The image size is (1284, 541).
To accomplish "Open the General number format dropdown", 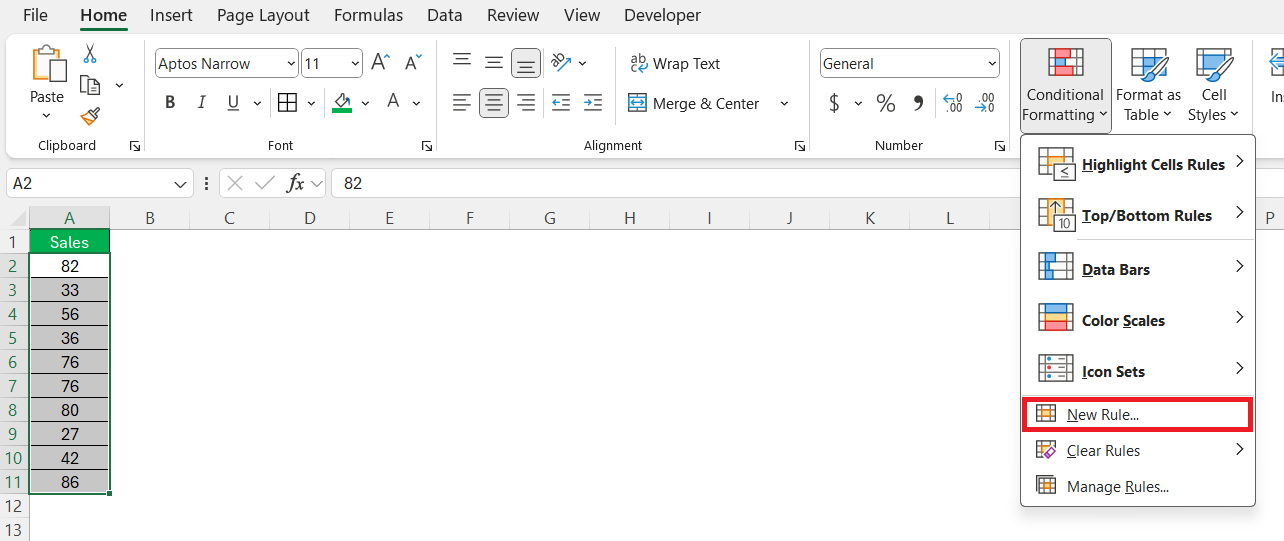I will point(991,63).
